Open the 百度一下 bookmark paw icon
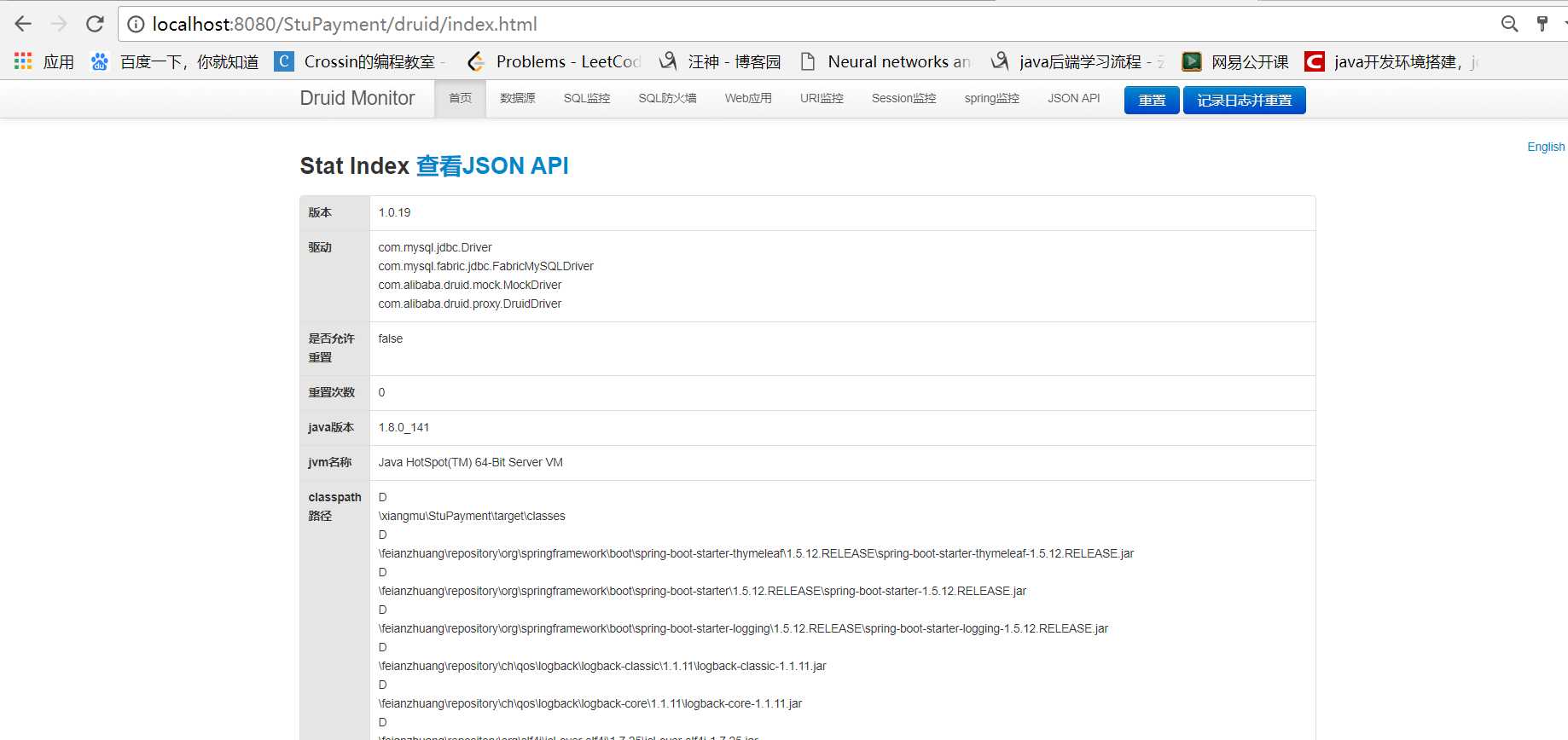This screenshot has height=740, width=1568. (x=100, y=61)
